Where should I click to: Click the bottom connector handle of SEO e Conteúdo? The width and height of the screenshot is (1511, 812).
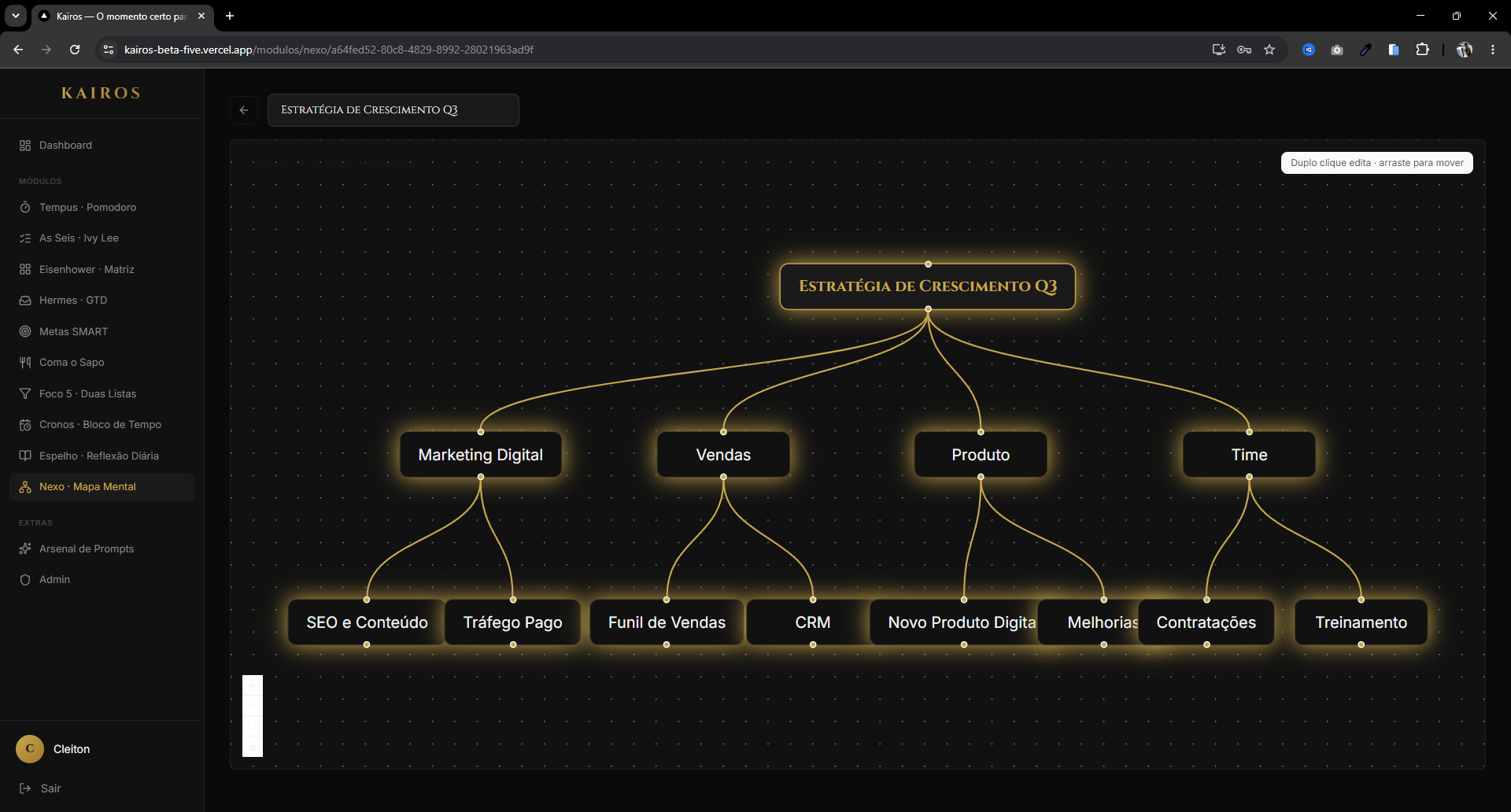[367, 644]
